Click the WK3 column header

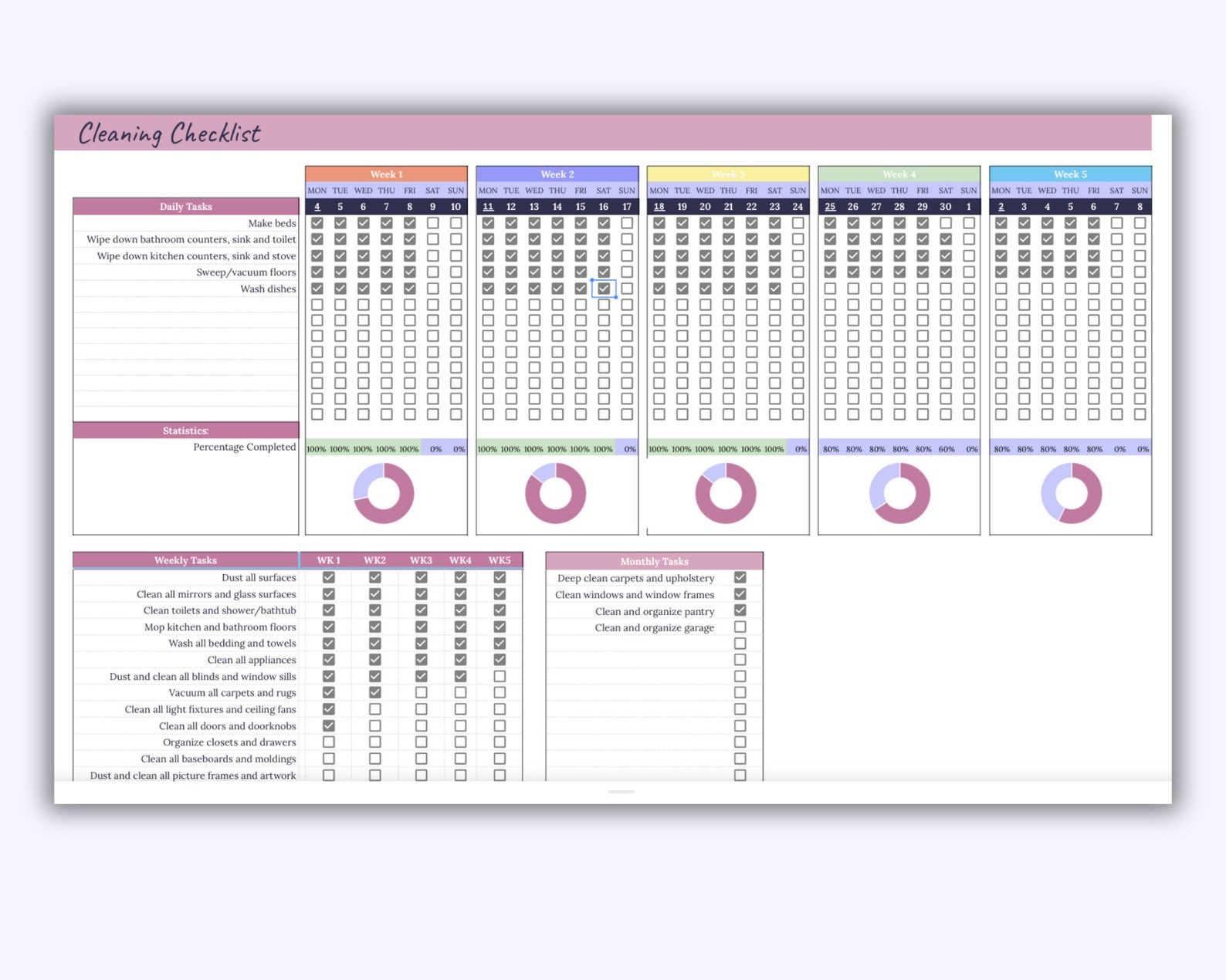pos(421,560)
